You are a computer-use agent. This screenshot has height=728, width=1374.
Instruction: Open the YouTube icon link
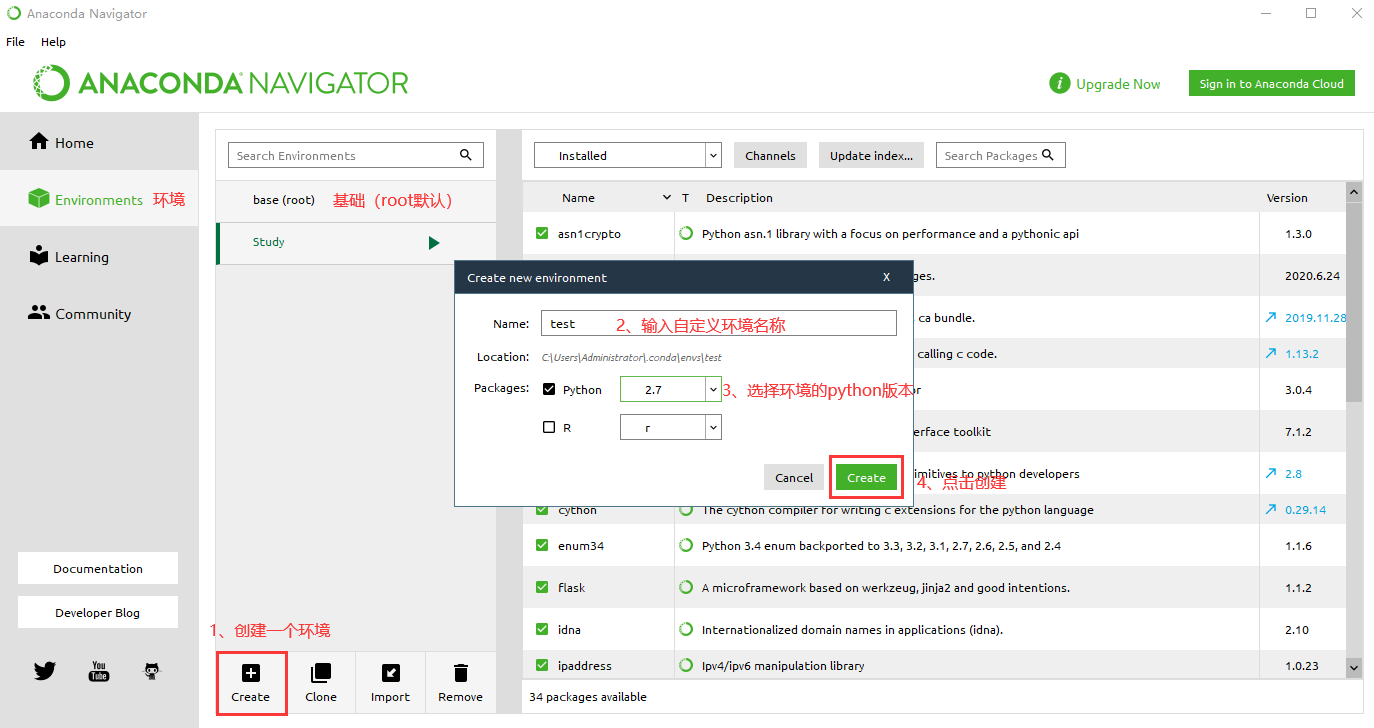point(99,671)
